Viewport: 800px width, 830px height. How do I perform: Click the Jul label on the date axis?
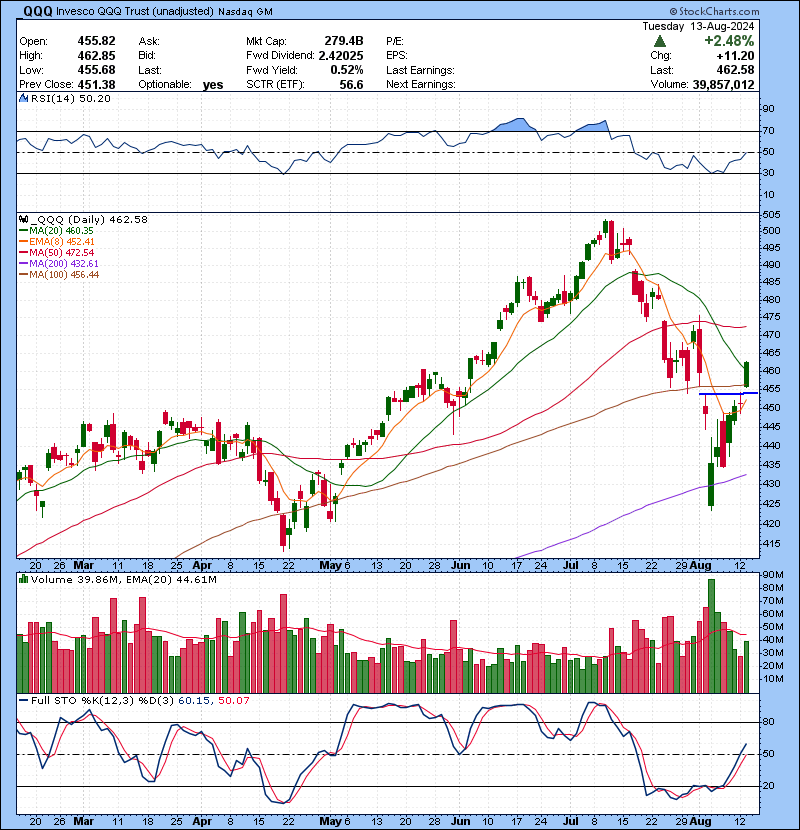click(x=570, y=565)
